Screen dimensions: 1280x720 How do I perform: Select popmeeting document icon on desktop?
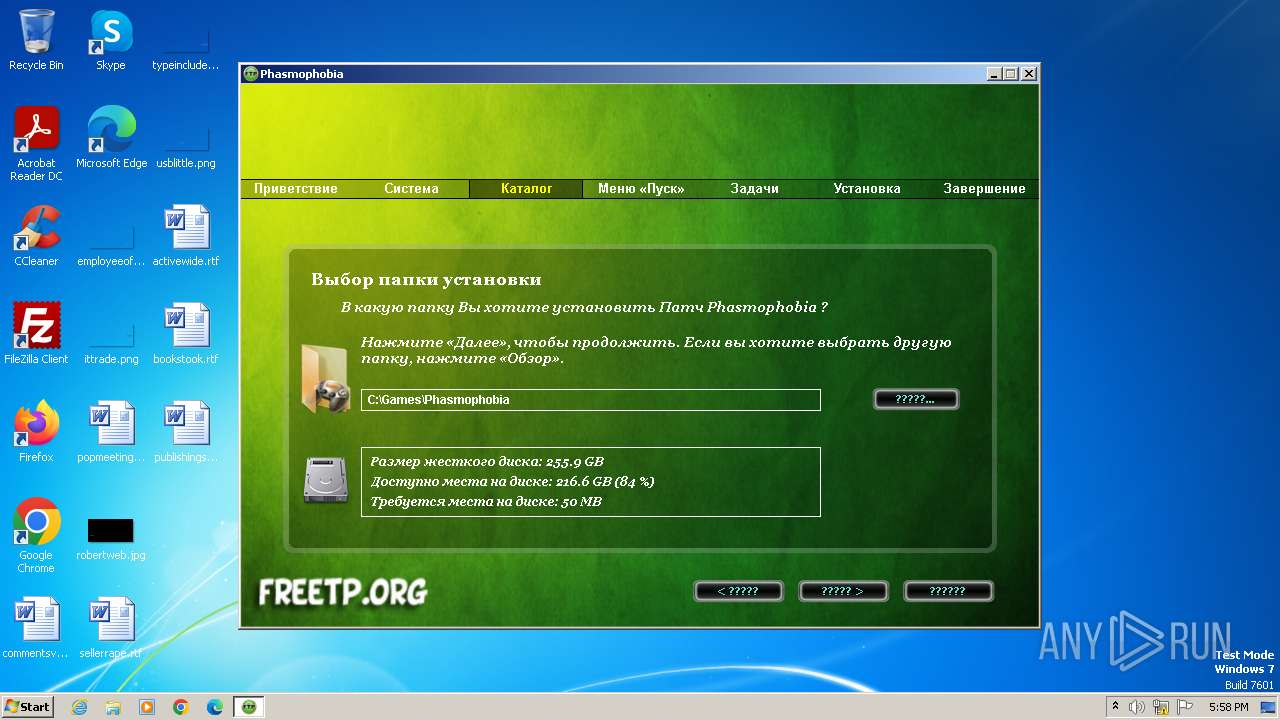tap(111, 432)
